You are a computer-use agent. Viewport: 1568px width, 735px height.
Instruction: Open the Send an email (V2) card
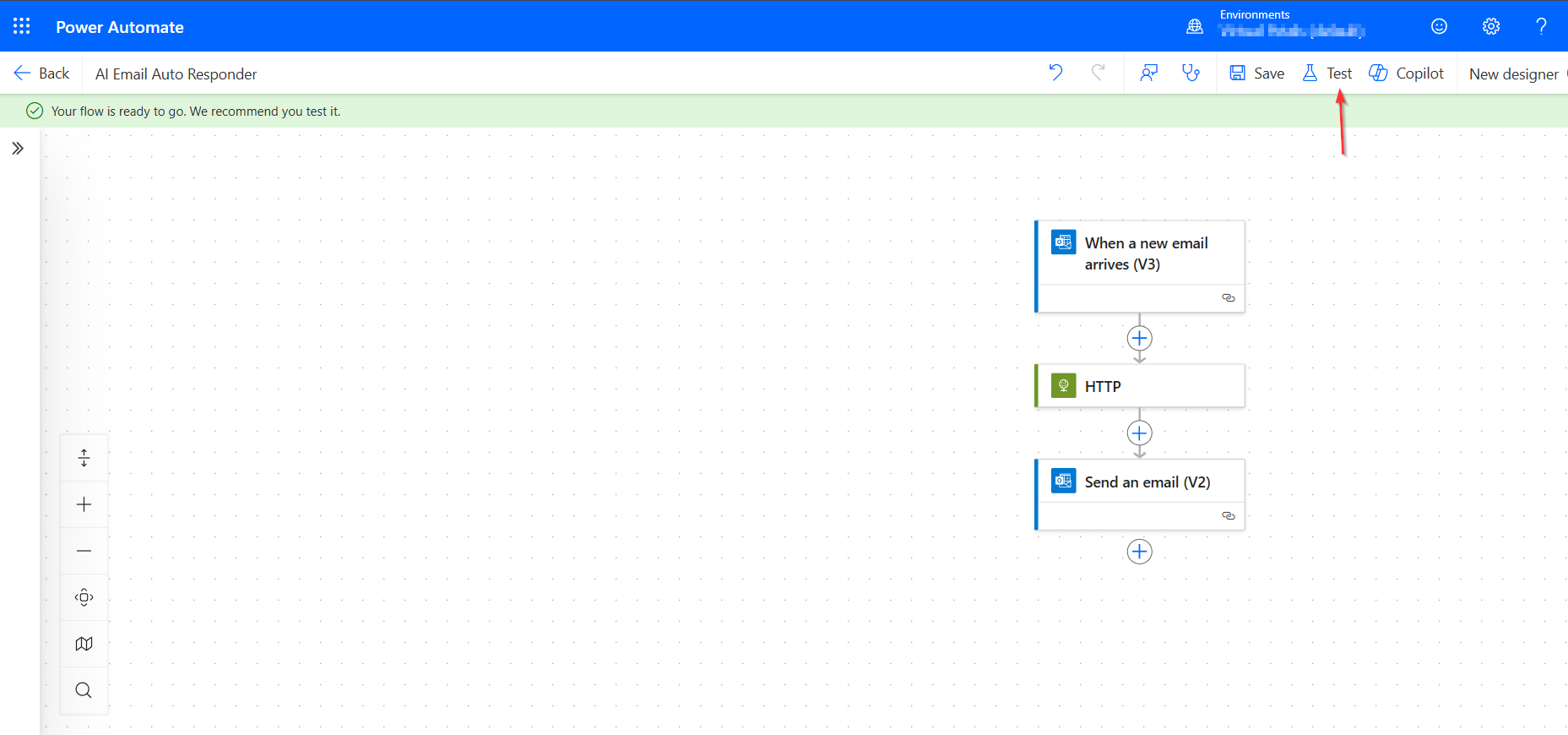[x=1140, y=495]
